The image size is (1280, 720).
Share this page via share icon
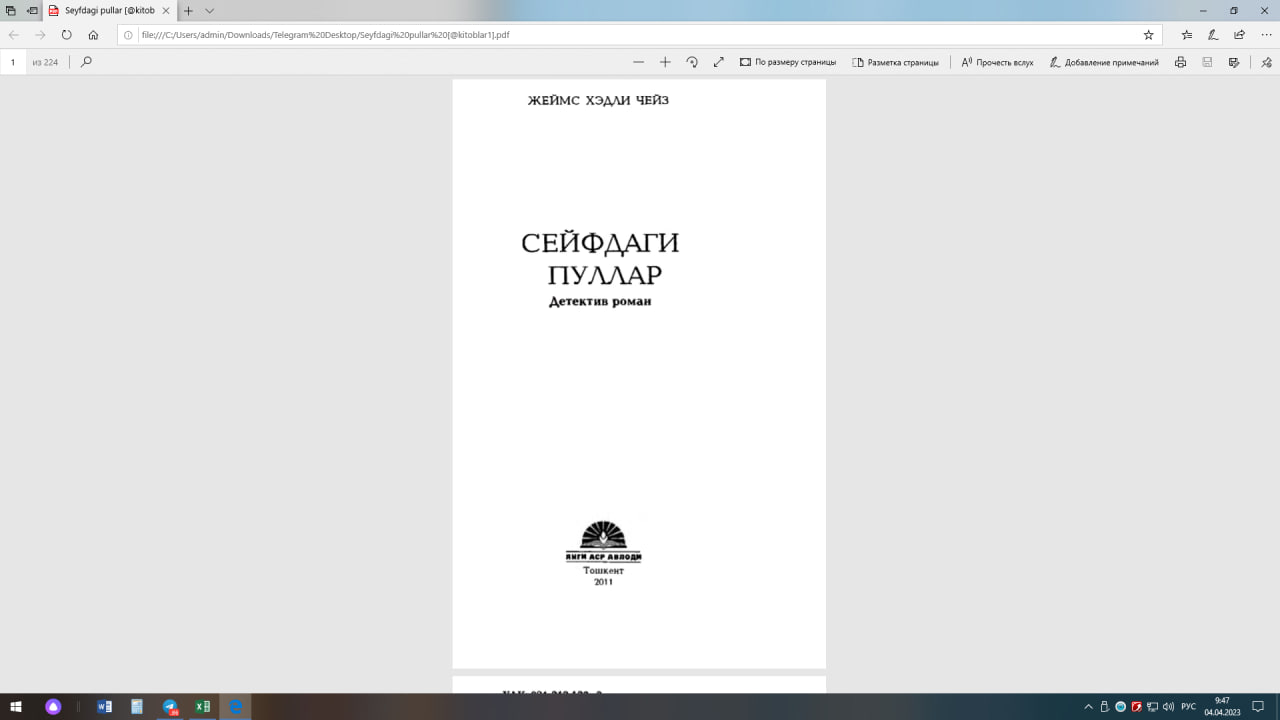coord(1239,34)
